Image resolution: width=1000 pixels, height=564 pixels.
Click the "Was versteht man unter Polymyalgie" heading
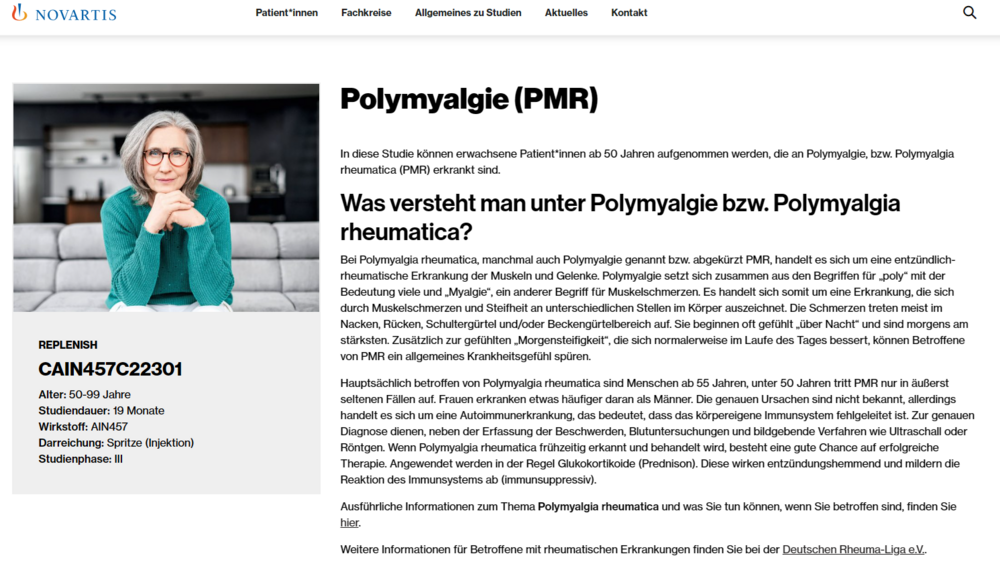pyautogui.click(x=620, y=217)
